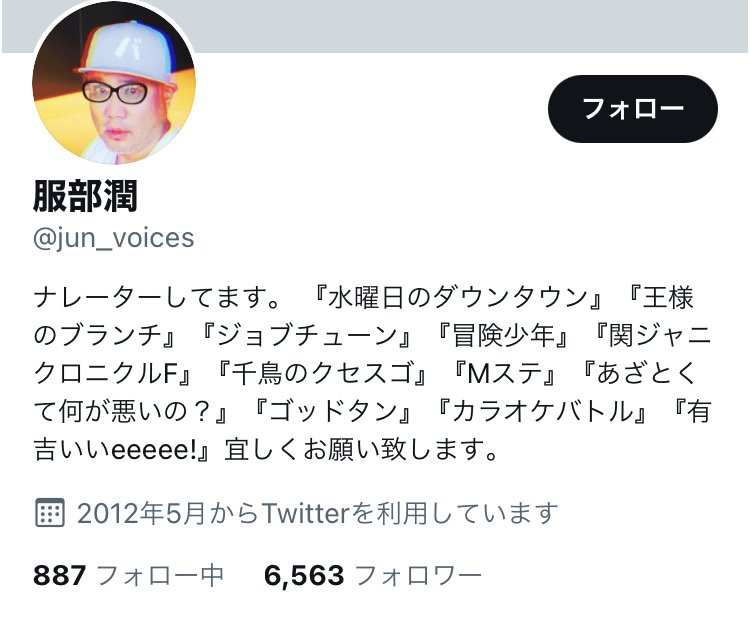Click the バ logo on the avatar's cap

click(129, 46)
